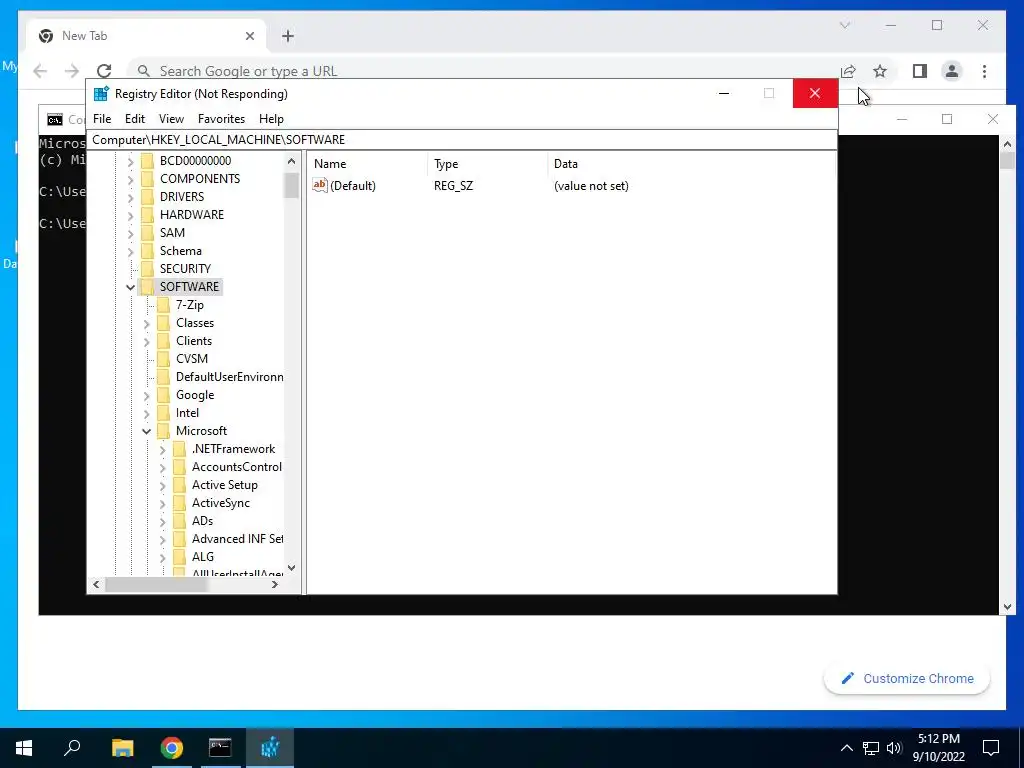The width and height of the screenshot is (1024, 768).
Task: Click the Chrome tab search chevron
Action: pyautogui.click(x=845, y=25)
